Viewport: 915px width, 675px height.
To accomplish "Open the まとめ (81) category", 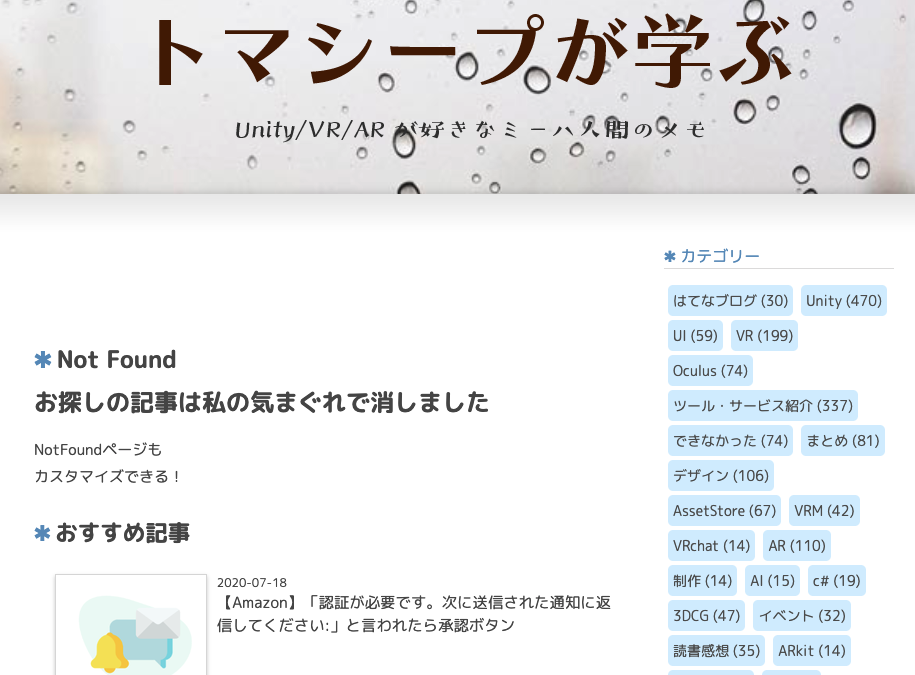I will click(x=843, y=440).
